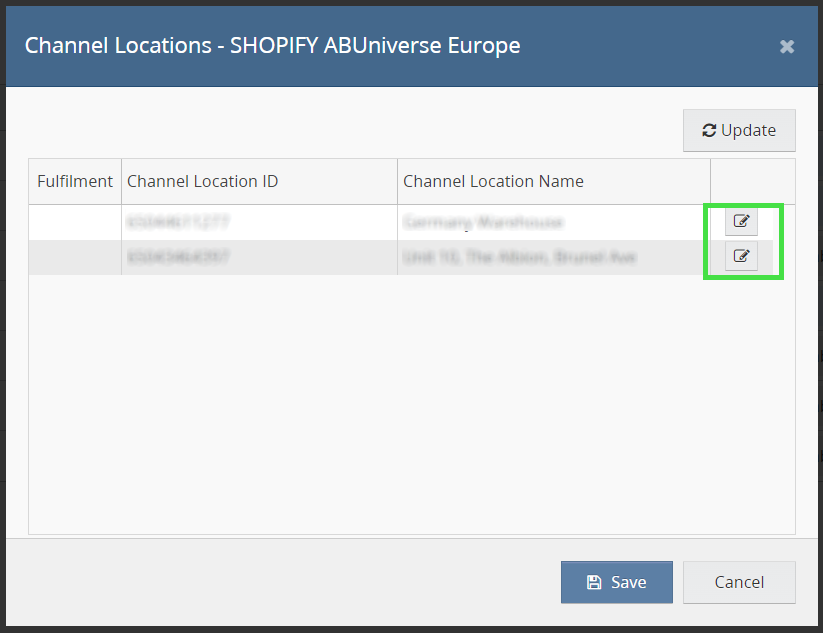The width and height of the screenshot is (823, 633).
Task: Click the edit icon for Germany Warehouse row
Action: pyautogui.click(x=741, y=221)
